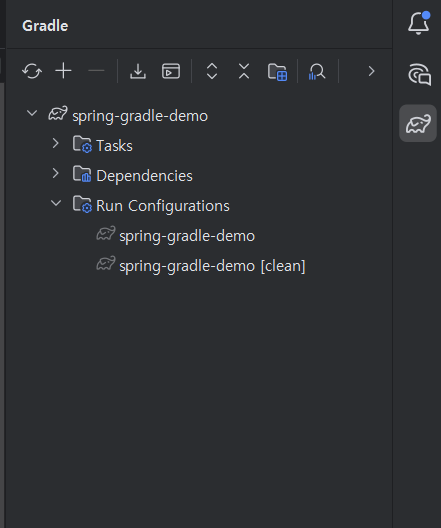Toggle Select Build Scripts folder icon
Image resolution: width=441 pixels, height=528 pixels.
[277, 72]
